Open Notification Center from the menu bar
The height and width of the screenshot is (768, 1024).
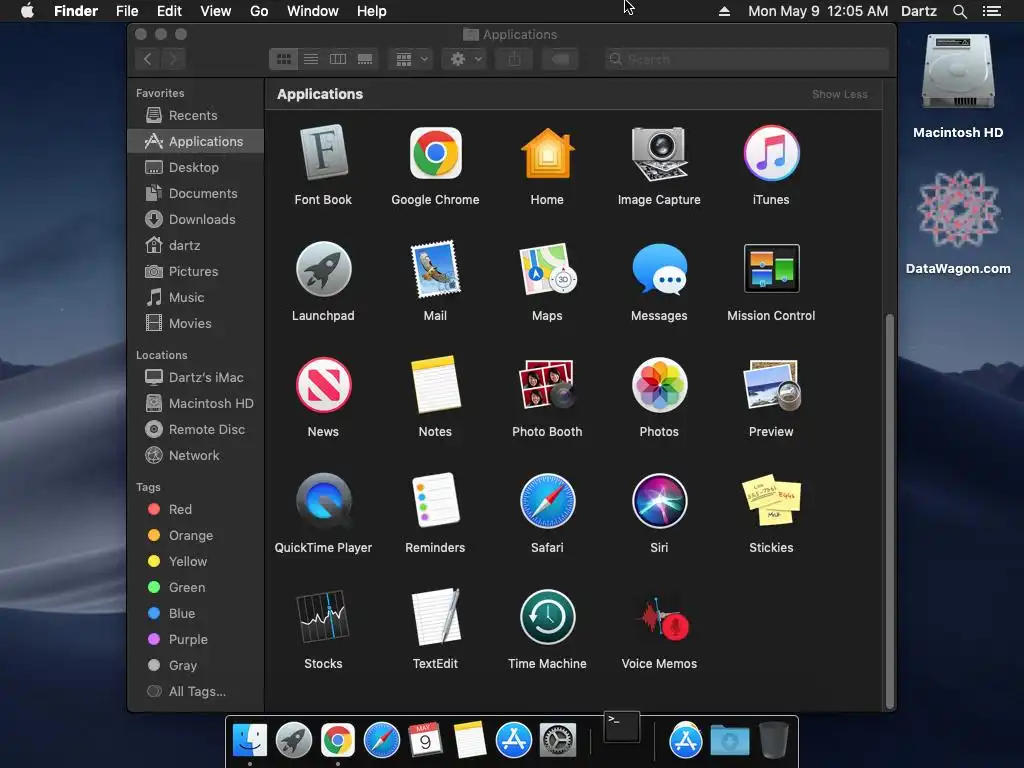(x=991, y=11)
